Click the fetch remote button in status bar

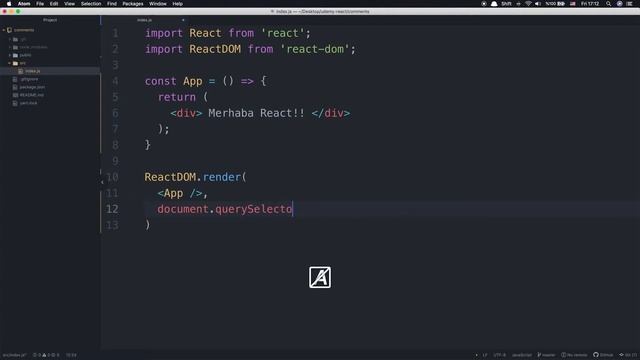(x=574, y=355)
